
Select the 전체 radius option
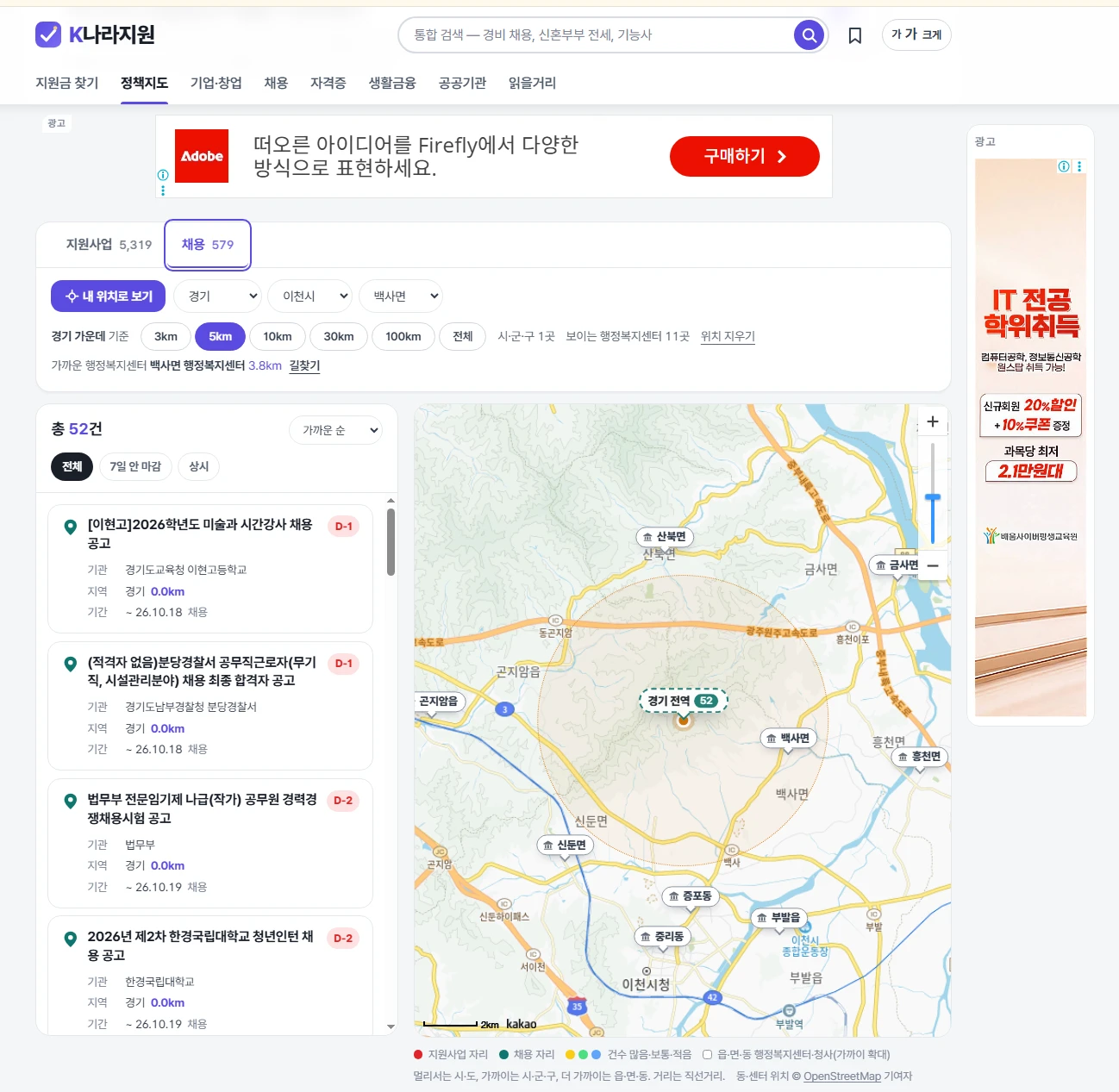point(463,336)
